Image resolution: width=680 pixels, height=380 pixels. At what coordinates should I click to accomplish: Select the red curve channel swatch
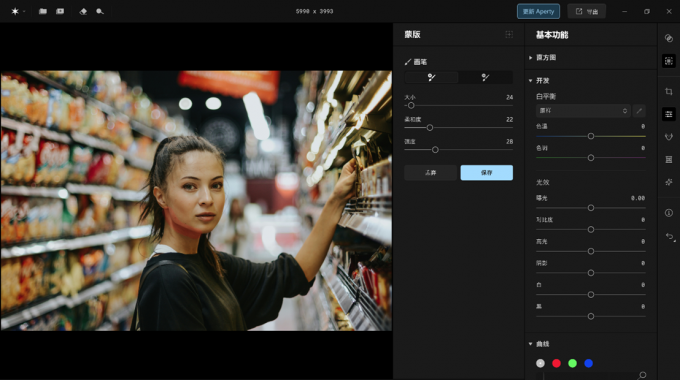tap(556, 363)
